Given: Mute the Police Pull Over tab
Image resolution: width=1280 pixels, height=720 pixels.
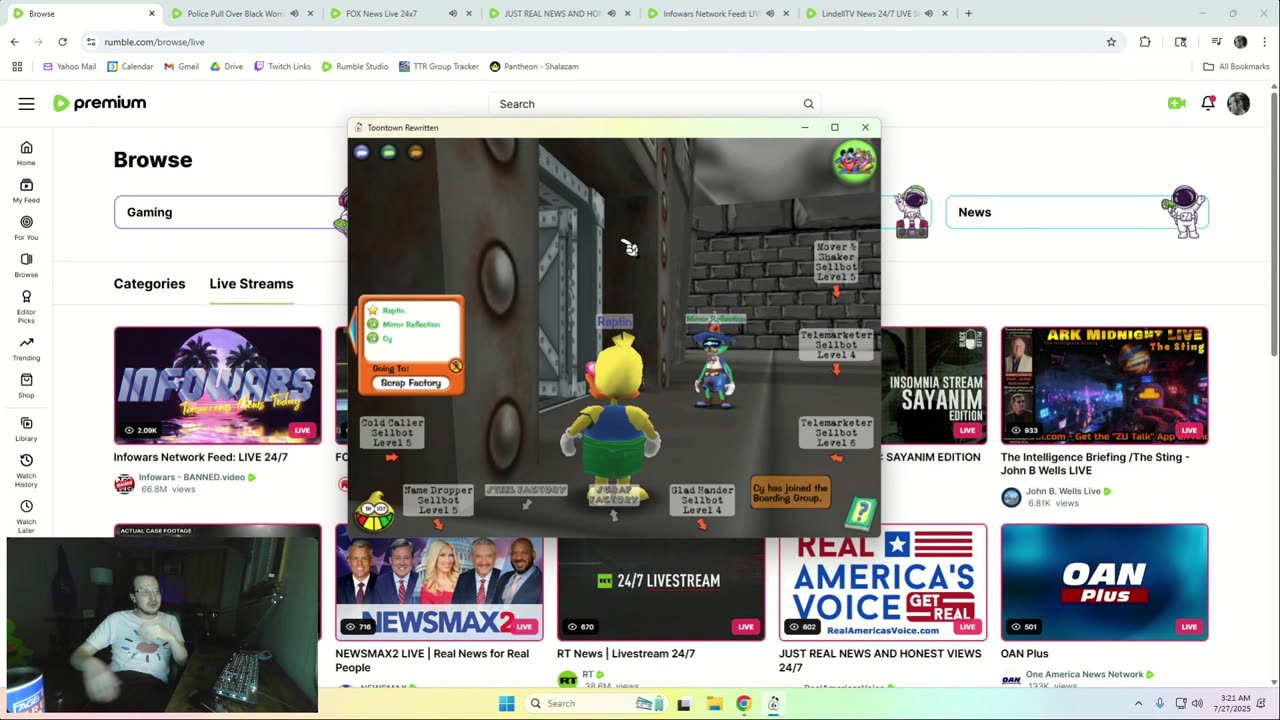Looking at the screenshot, I should pyautogui.click(x=294, y=14).
